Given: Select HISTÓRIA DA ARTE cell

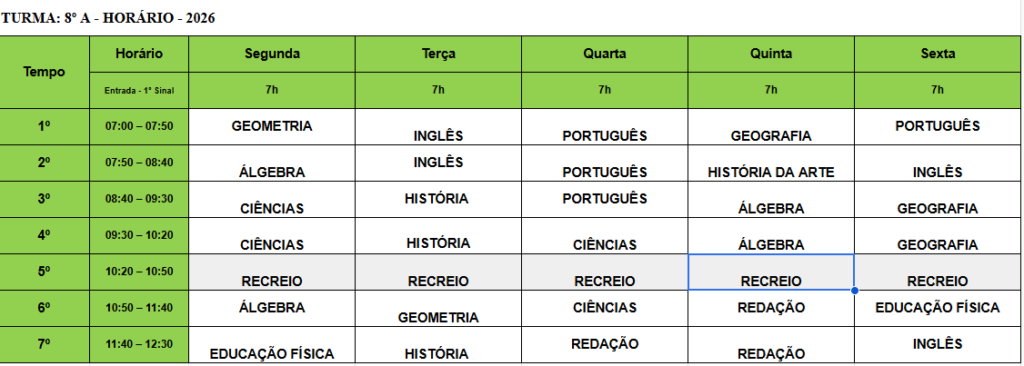Looking at the screenshot, I should coord(771,163).
